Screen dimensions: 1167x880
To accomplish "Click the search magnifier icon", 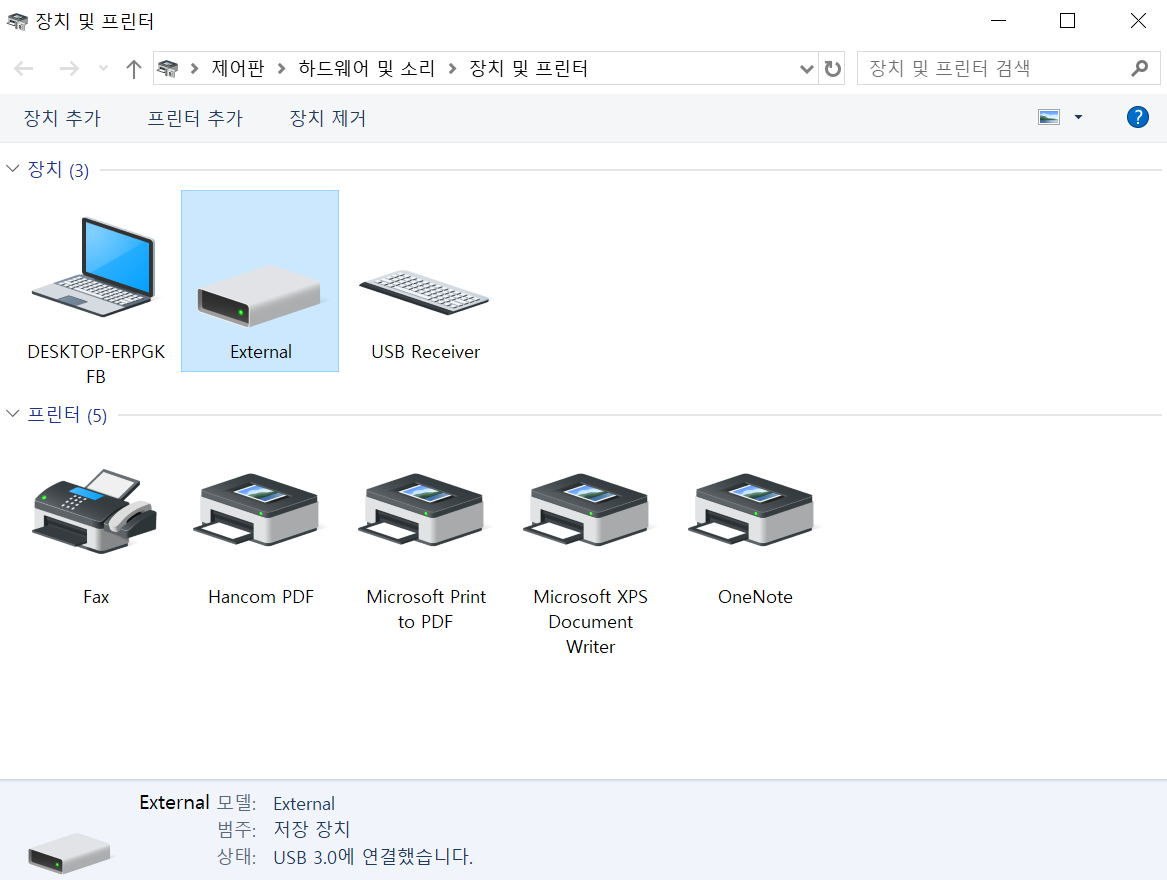I will [1139, 68].
